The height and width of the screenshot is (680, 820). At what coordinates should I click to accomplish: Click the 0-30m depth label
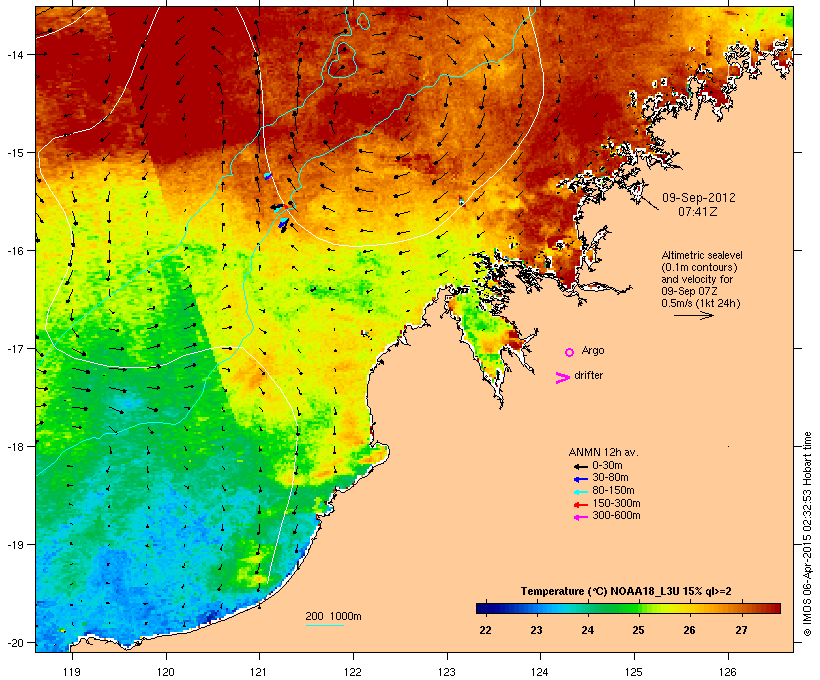tap(607, 465)
